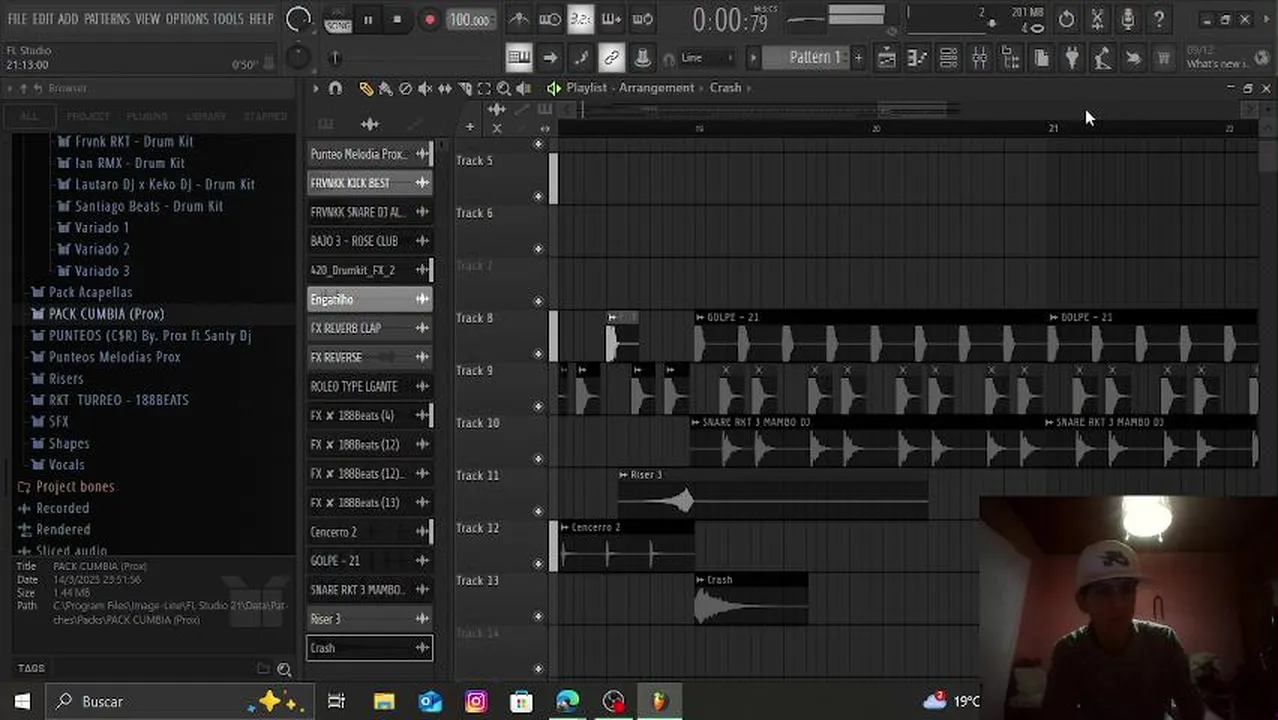Choose the Select tool in the Playlist toolbar
Screen dimensions: 1278x720
[x=484, y=88]
